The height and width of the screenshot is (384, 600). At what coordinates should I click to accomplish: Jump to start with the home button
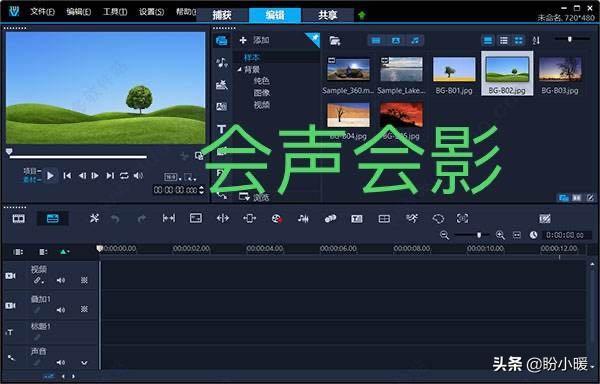(x=67, y=176)
